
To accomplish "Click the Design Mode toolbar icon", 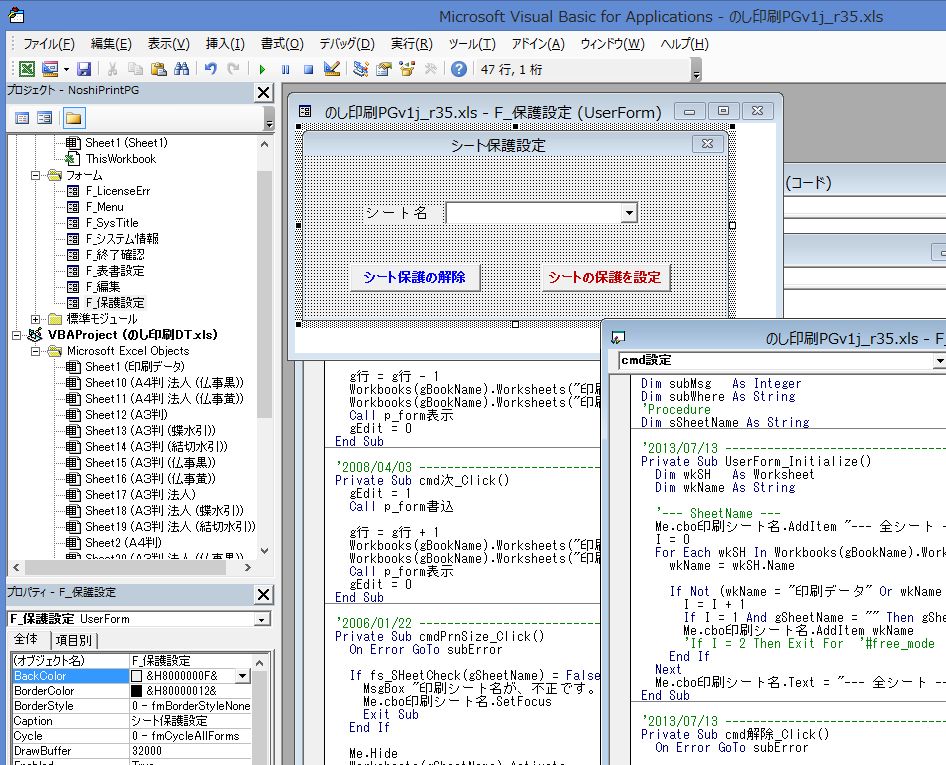I will pos(333,69).
